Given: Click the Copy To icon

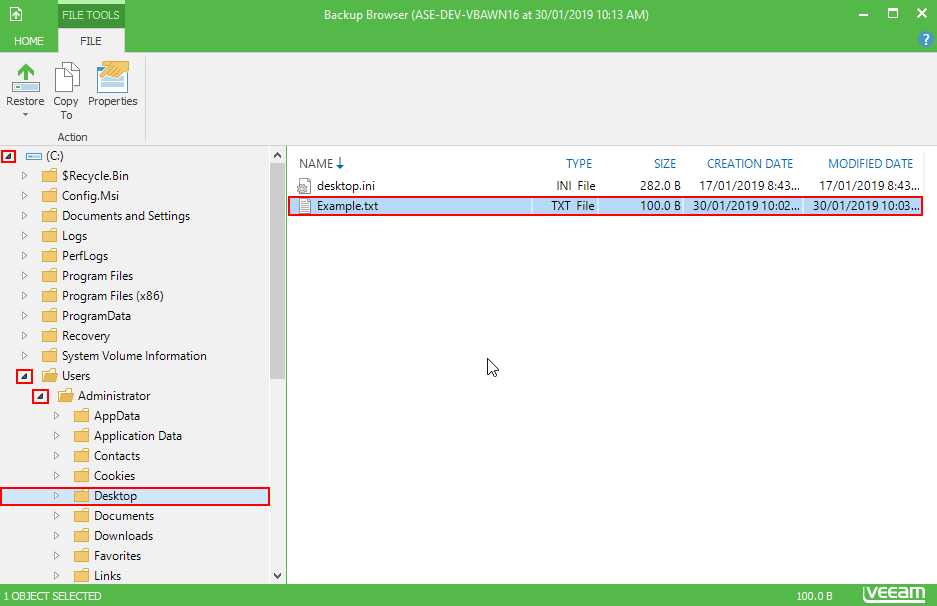Looking at the screenshot, I should click(x=66, y=77).
